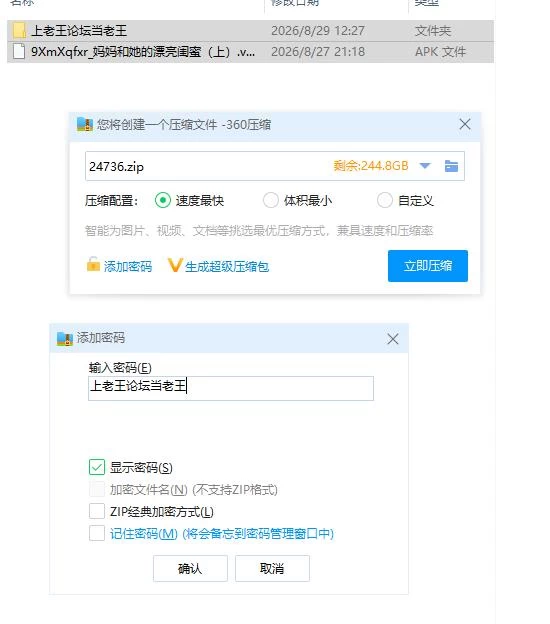Open the browse folder icon beside 24736.zip
Image resolution: width=550 pixels, height=624 pixels.
pos(451,166)
